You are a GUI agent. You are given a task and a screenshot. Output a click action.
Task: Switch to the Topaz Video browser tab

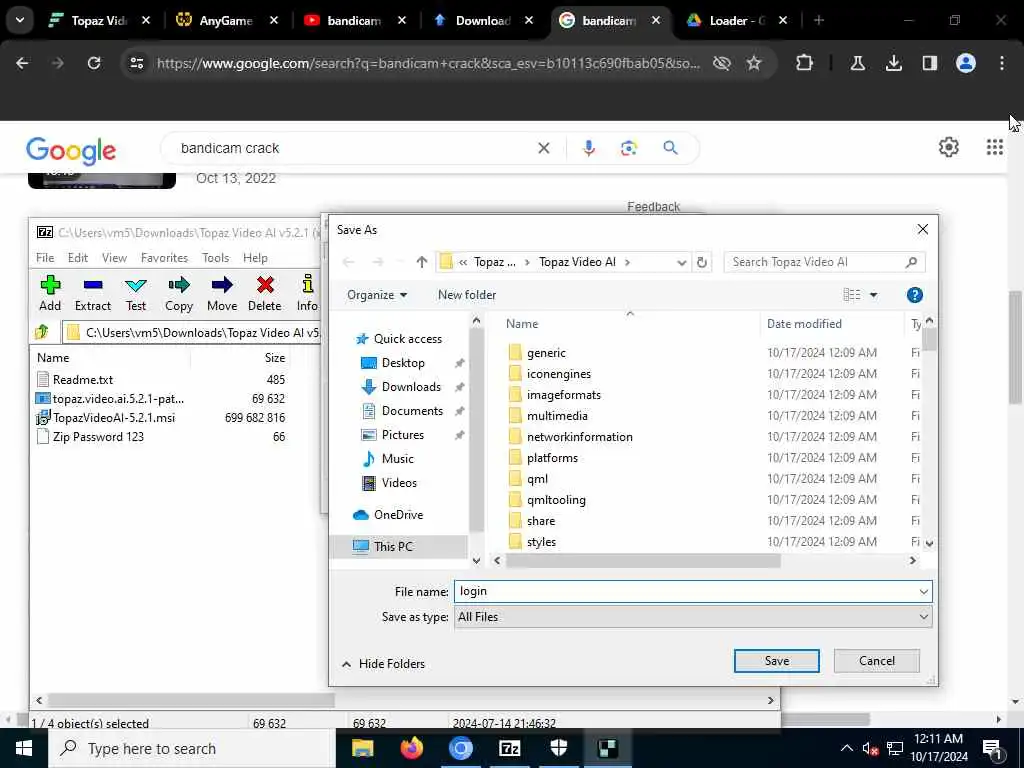point(98,21)
